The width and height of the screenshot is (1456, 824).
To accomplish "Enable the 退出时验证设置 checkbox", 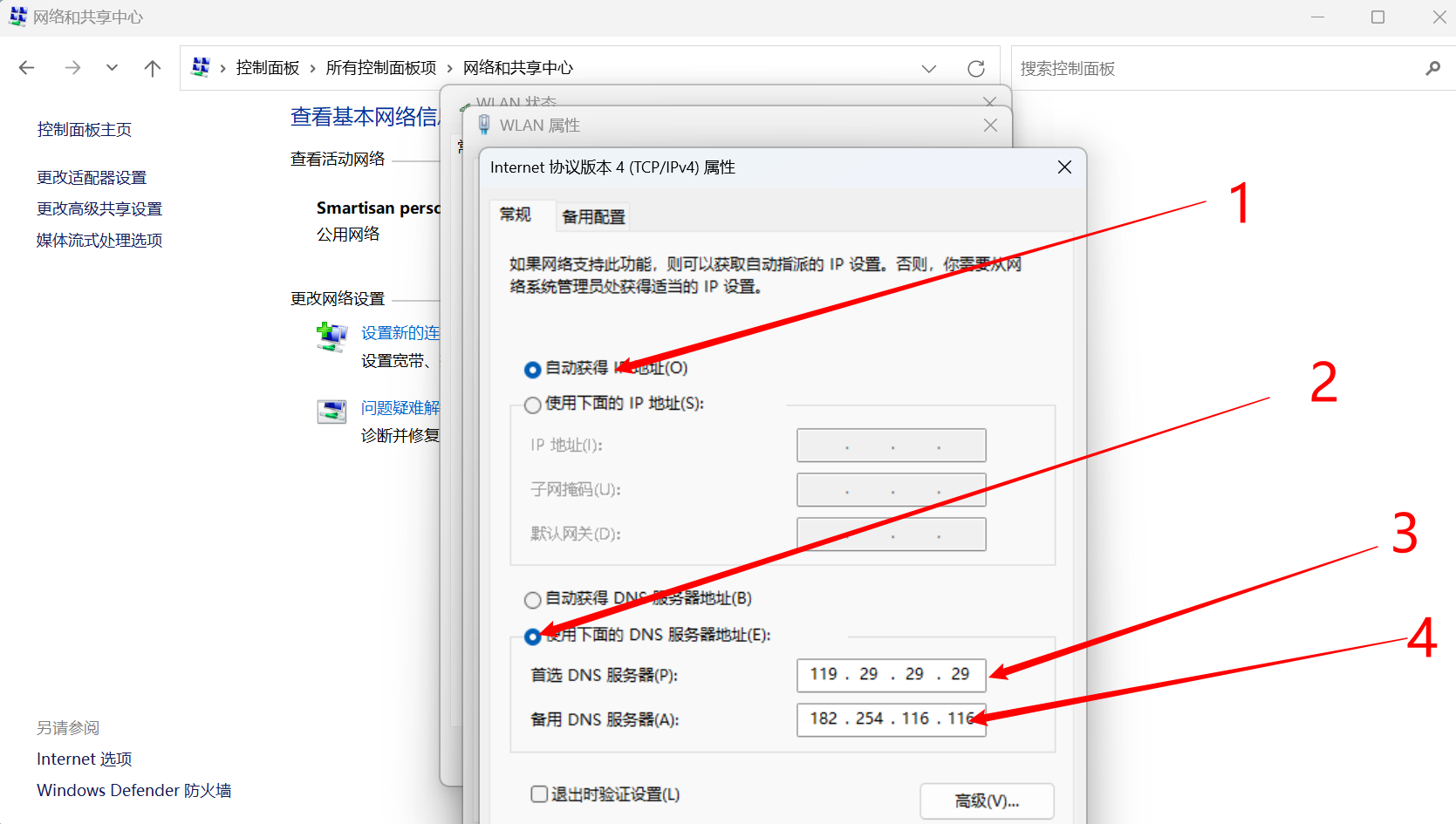I will pyautogui.click(x=538, y=794).
